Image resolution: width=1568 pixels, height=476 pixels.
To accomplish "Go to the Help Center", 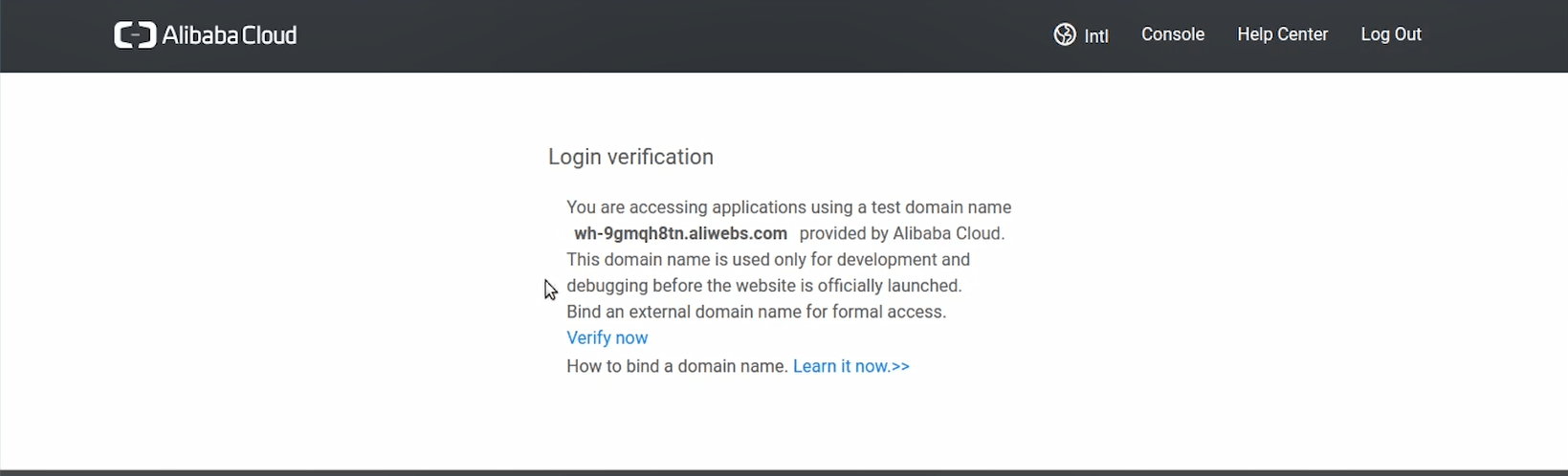I will [1282, 34].
